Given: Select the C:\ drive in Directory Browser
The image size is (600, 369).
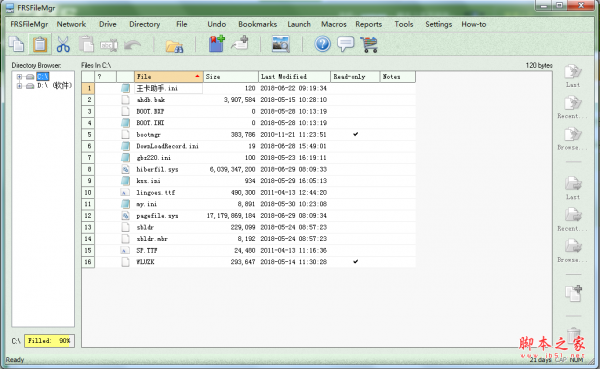Looking at the screenshot, I should point(43,77).
